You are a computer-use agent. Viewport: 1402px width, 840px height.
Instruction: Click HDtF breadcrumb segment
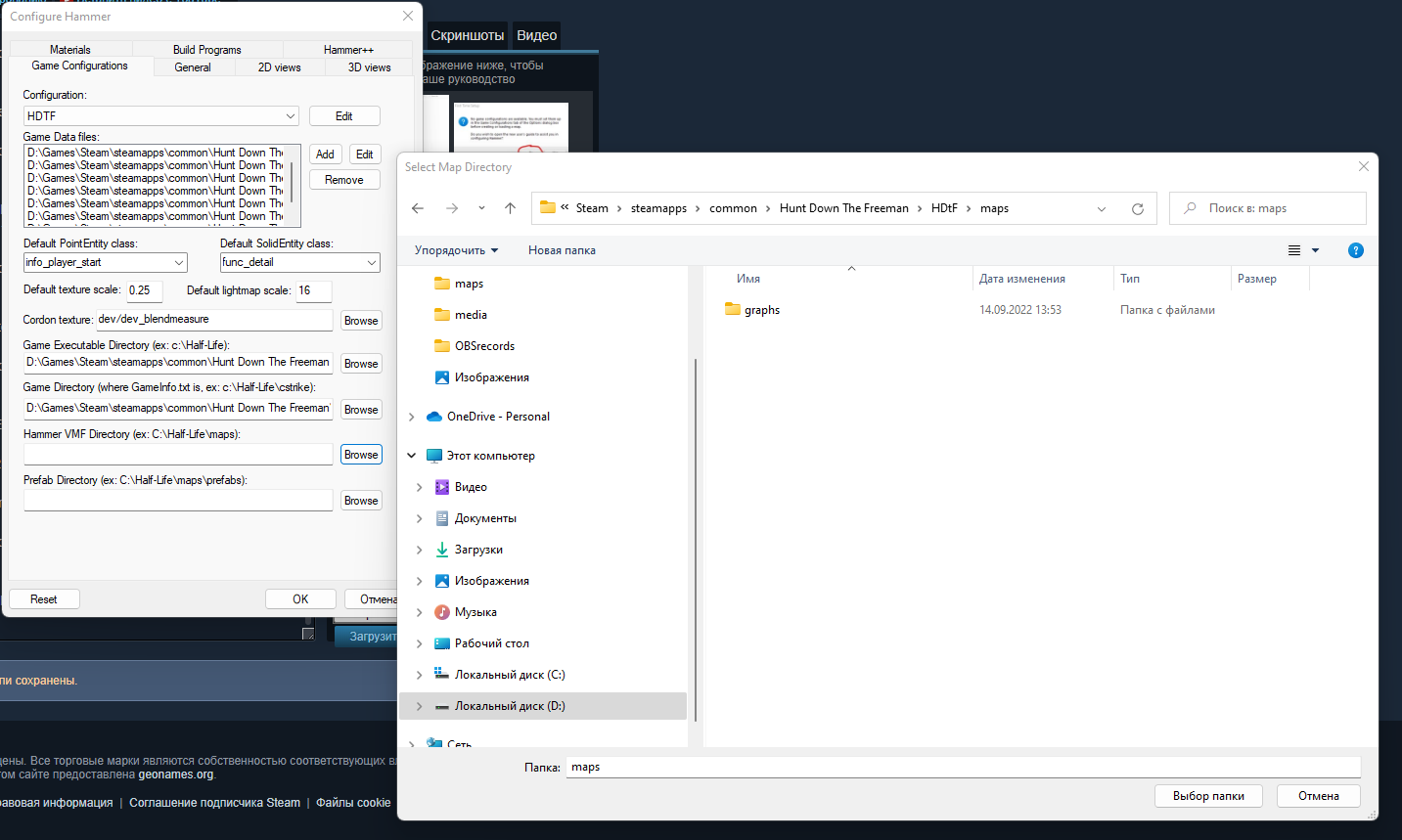[x=944, y=208]
